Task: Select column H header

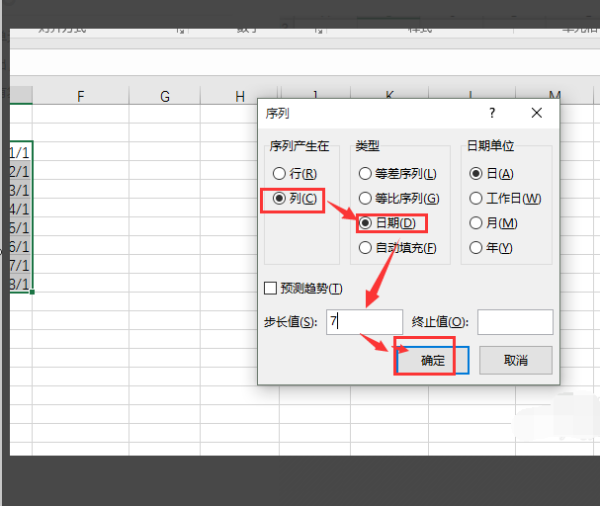Action: [240, 96]
